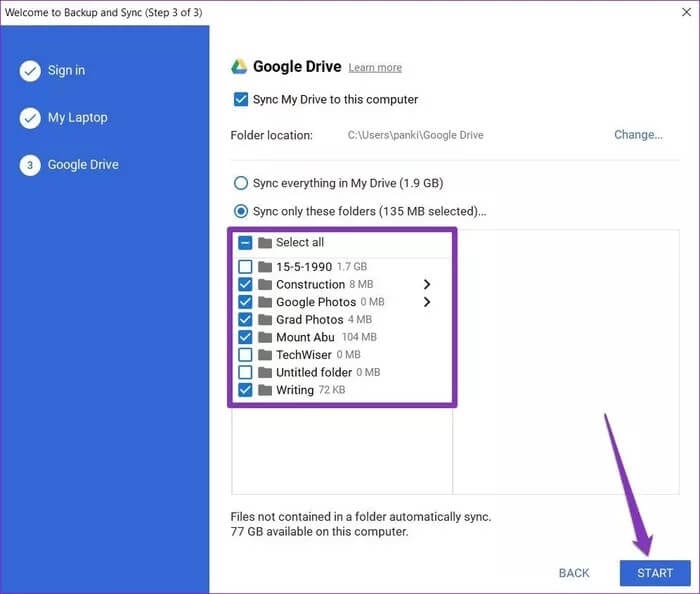Click the 1.7 GB size label
700x594 pixels.
(x=352, y=267)
